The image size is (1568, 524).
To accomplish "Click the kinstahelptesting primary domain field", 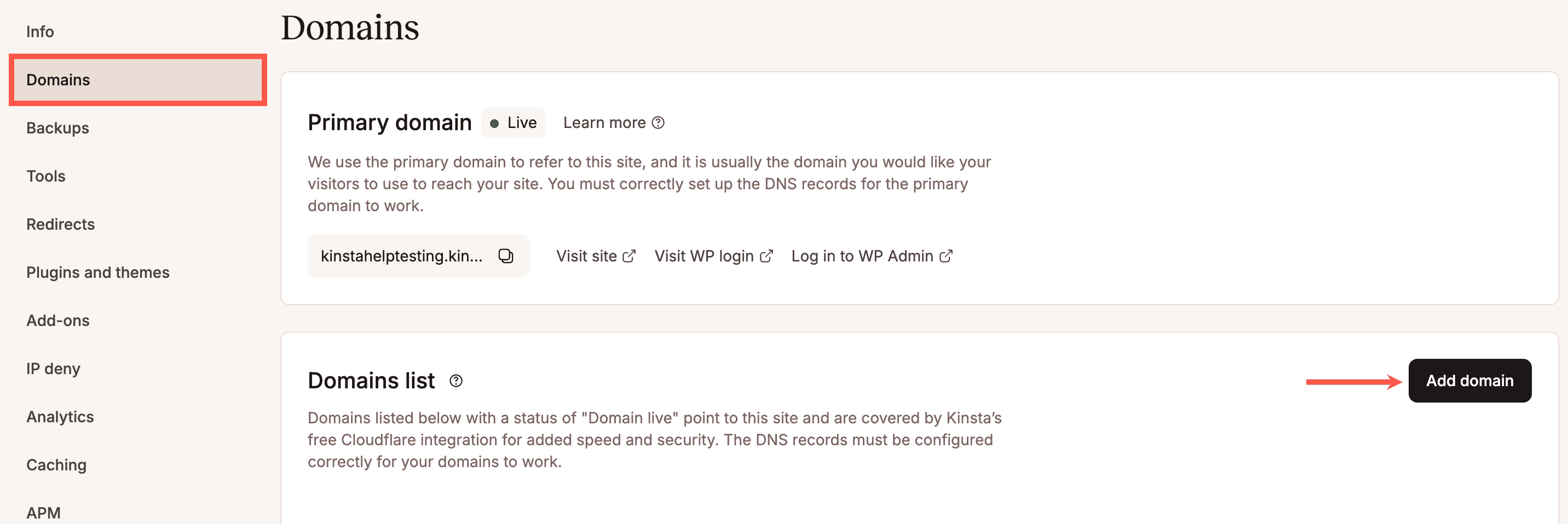I will (x=402, y=256).
